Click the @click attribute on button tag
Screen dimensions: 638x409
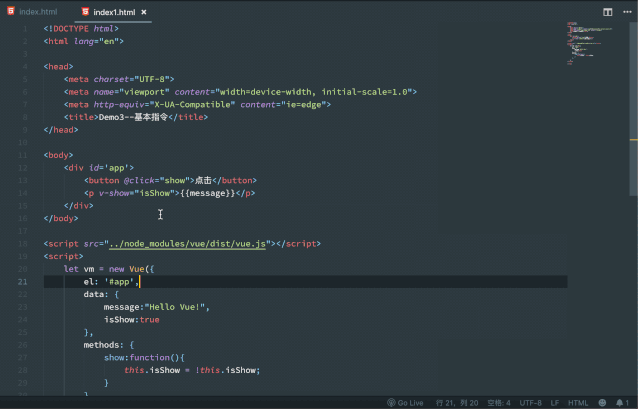pyautogui.click(x=139, y=180)
